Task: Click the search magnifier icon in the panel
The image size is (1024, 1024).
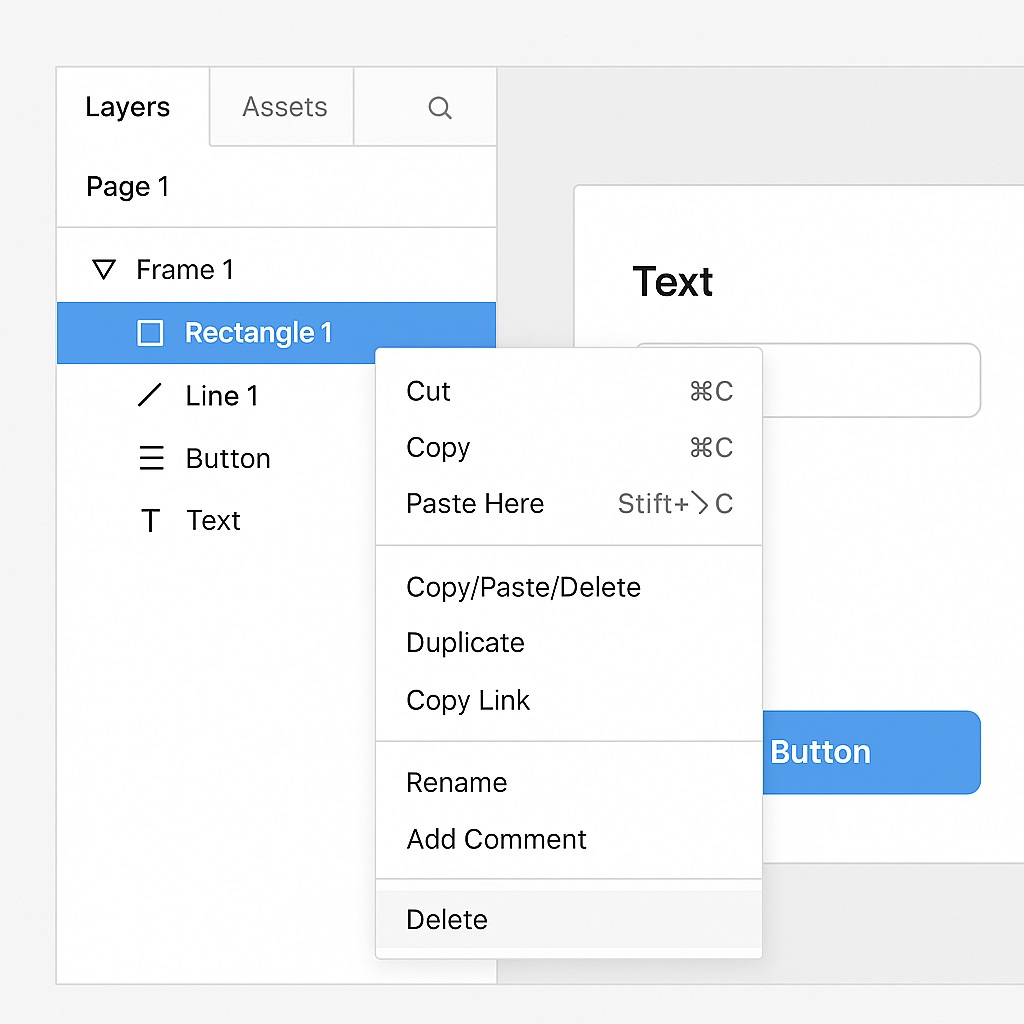Action: pos(440,107)
